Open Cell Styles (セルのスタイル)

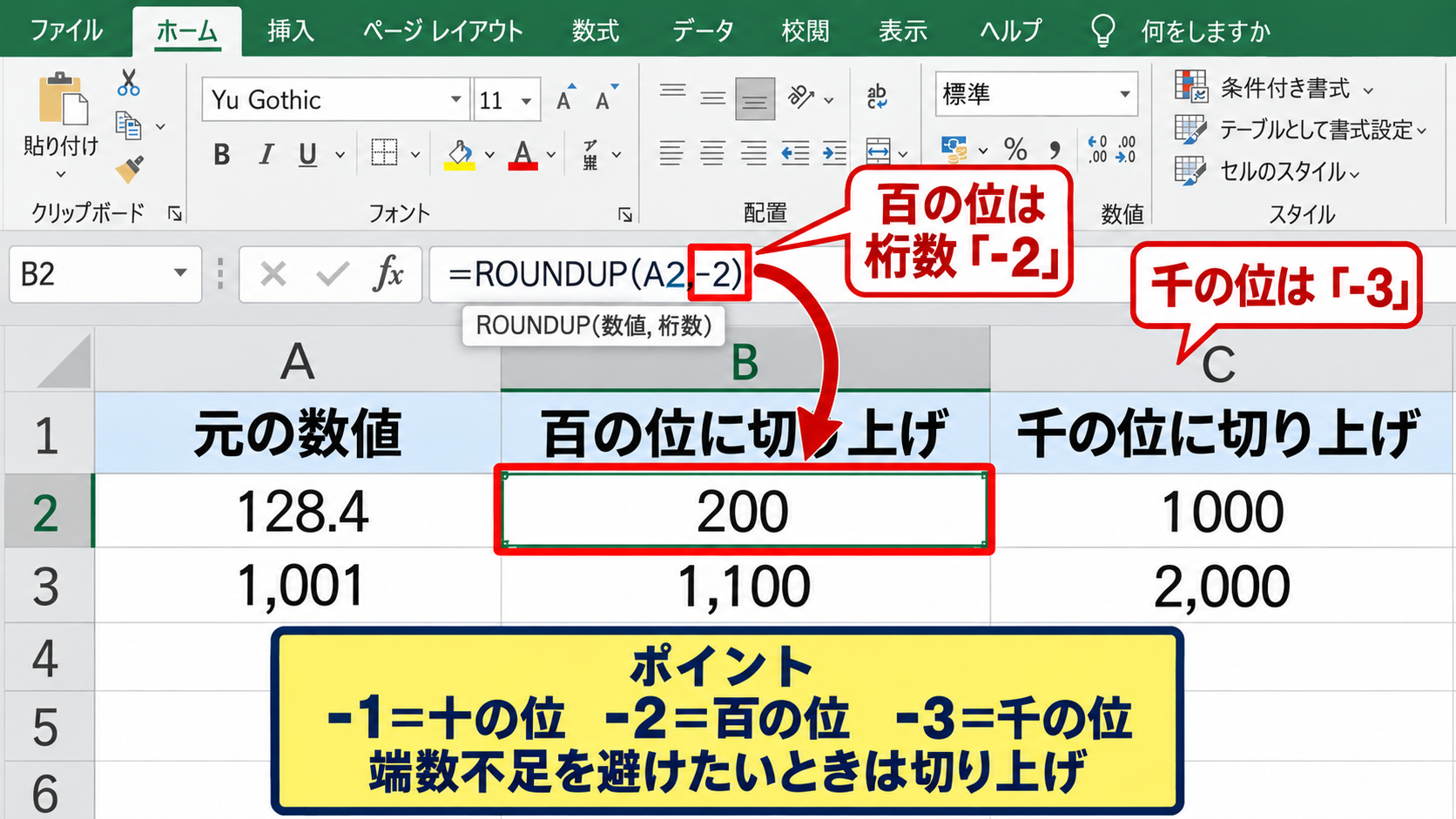[x=1267, y=171]
